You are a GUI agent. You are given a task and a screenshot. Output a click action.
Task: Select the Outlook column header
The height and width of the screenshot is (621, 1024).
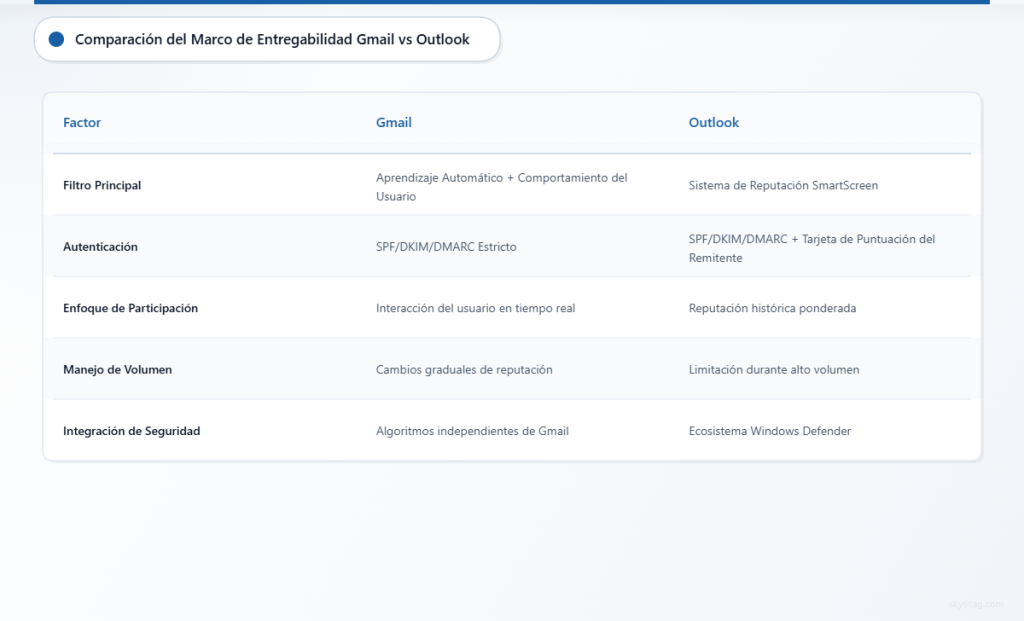tap(713, 122)
